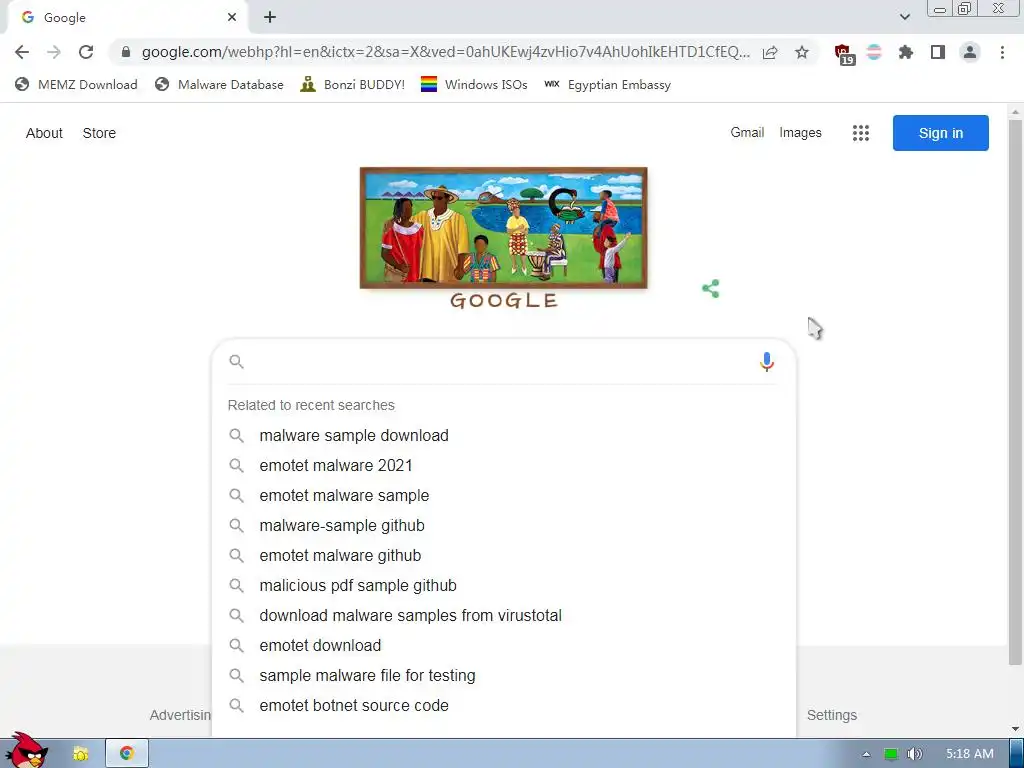Viewport: 1024px width, 768px height.
Task: Open the Egyptian Embassy bookmark
Action: [x=607, y=85]
